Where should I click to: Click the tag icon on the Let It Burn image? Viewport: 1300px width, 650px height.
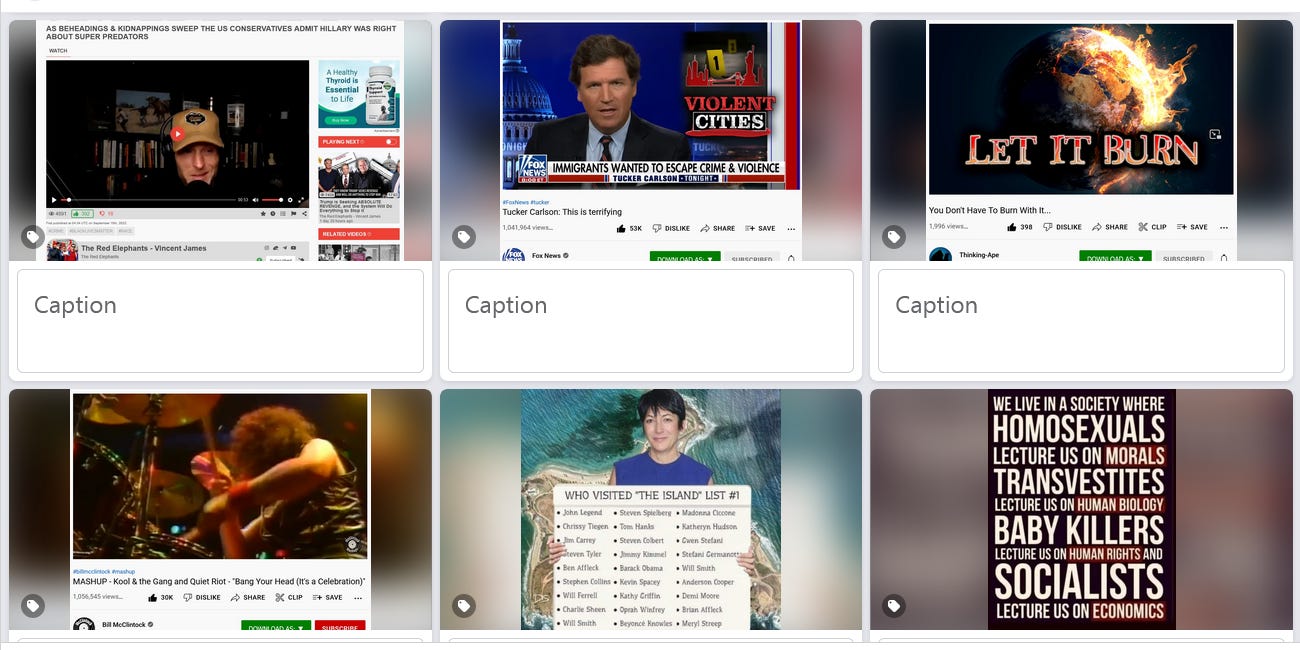[x=894, y=237]
